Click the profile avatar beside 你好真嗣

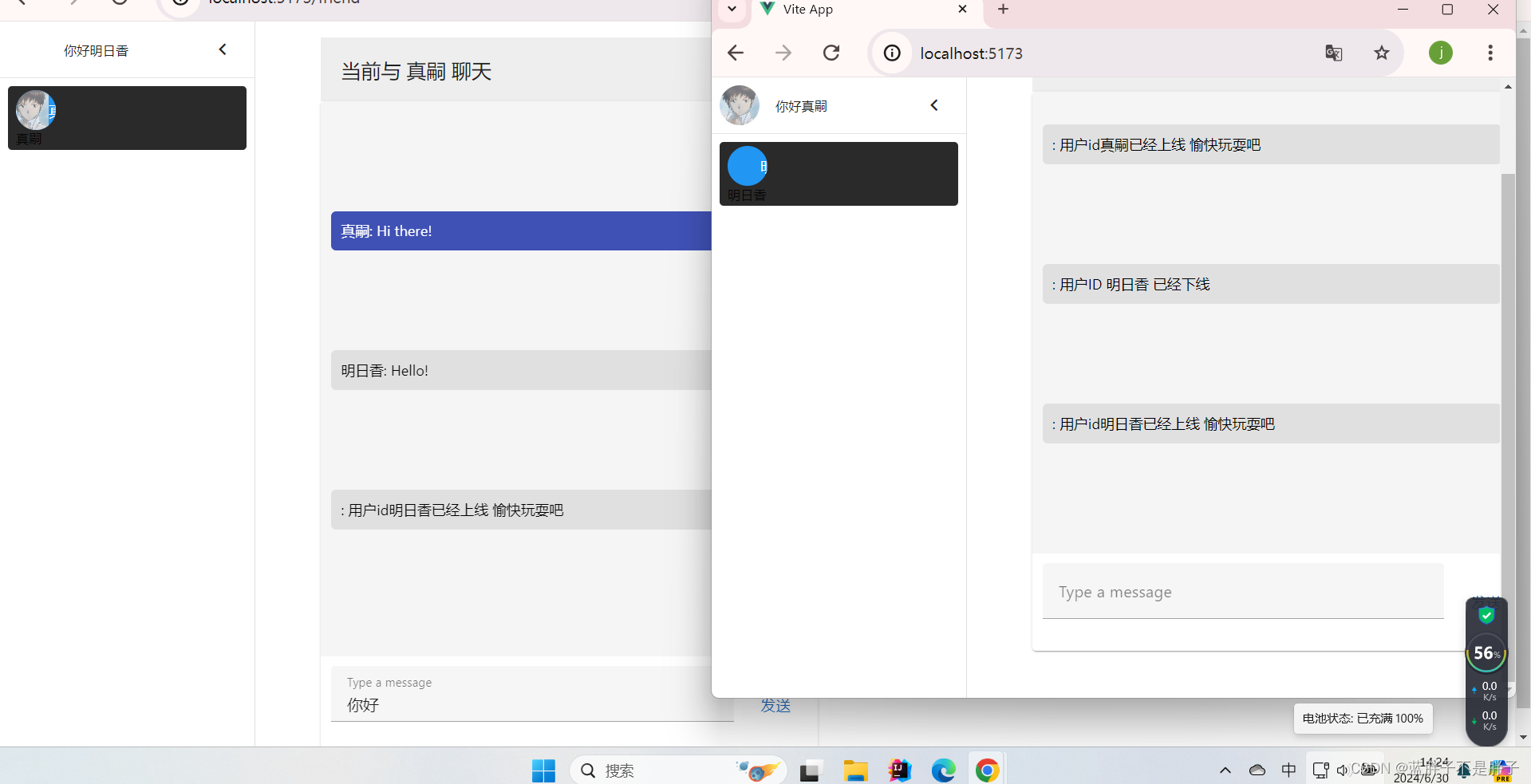point(740,105)
